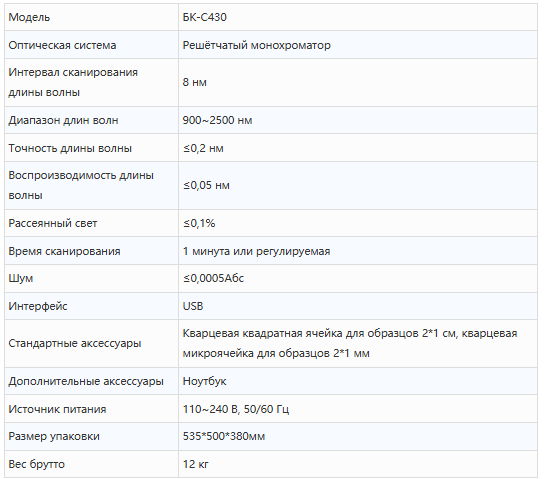The image size is (544, 479).
Task: Select the Ноутбук accessory value
Action: [x=204, y=381]
